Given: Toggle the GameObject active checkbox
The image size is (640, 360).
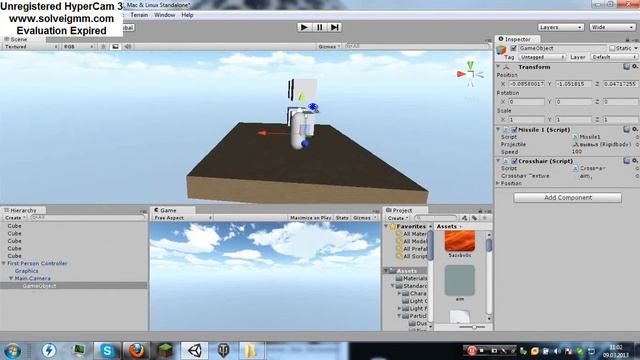Looking at the screenshot, I should pyautogui.click(x=513, y=49).
